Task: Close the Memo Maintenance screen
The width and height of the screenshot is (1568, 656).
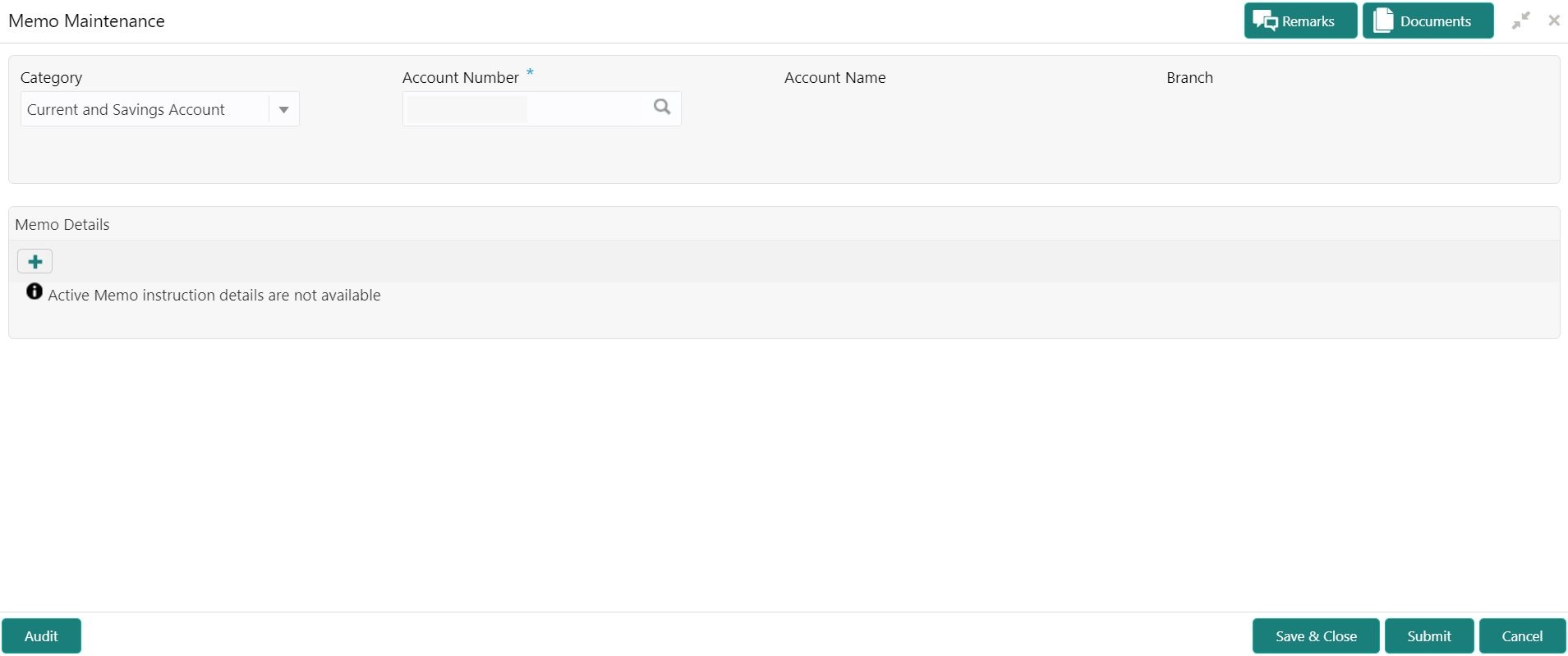Action: click(x=1554, y=21)
